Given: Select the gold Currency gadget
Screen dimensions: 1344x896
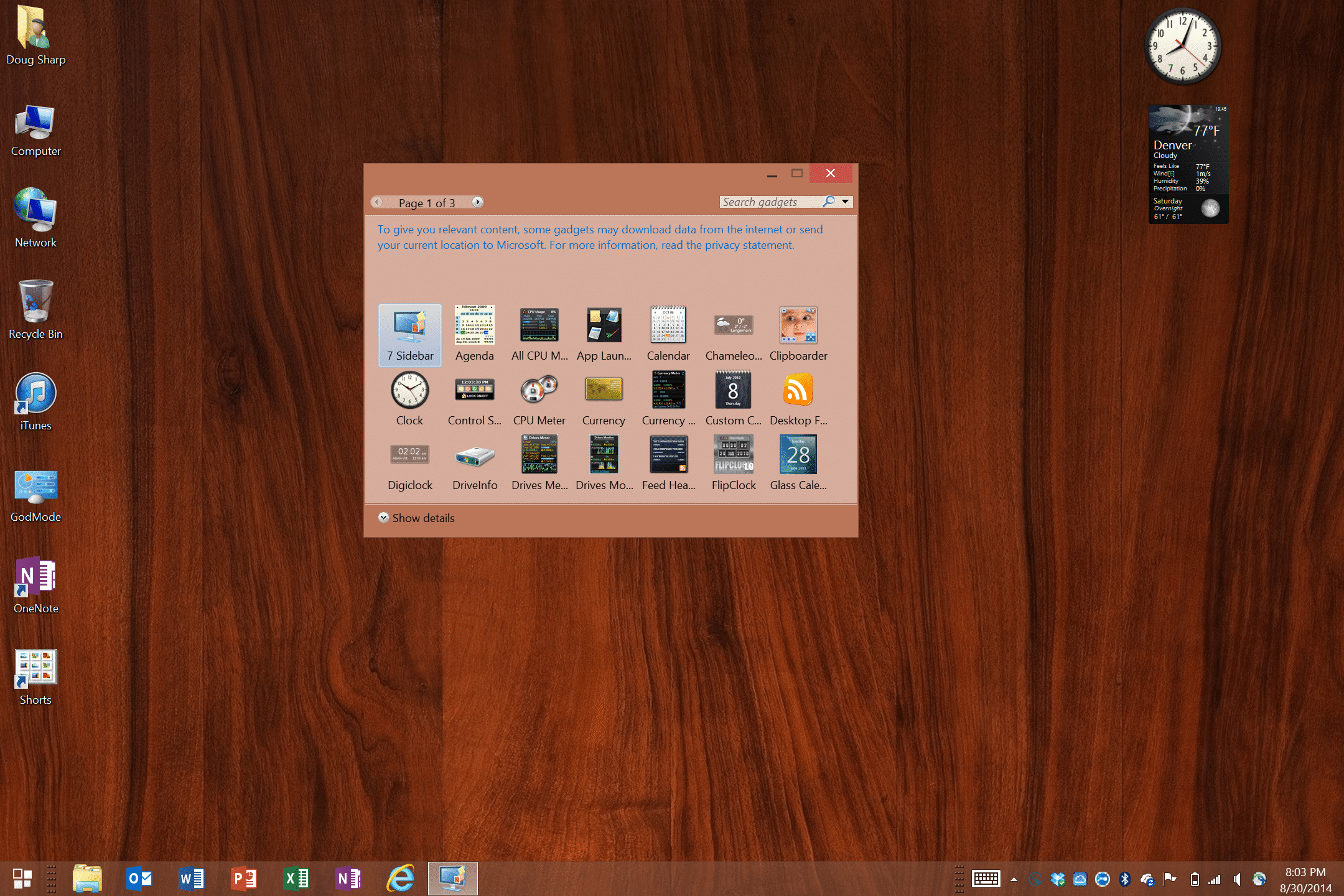Looking at the screenshot, I should [604, 399].
